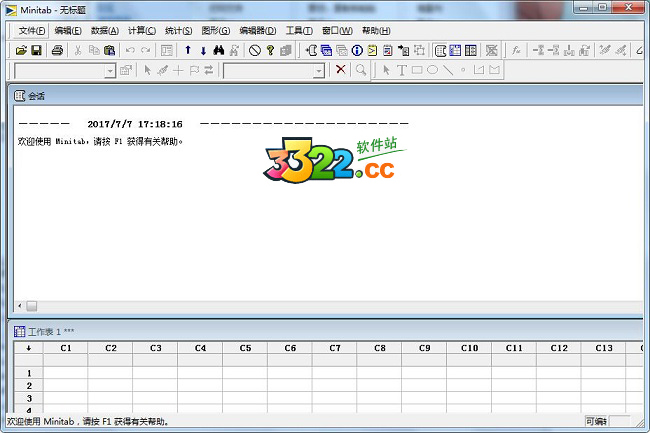Screen dimensions: 650x433
Task: Select the Text T annotation tool
Action: (401, 70)
